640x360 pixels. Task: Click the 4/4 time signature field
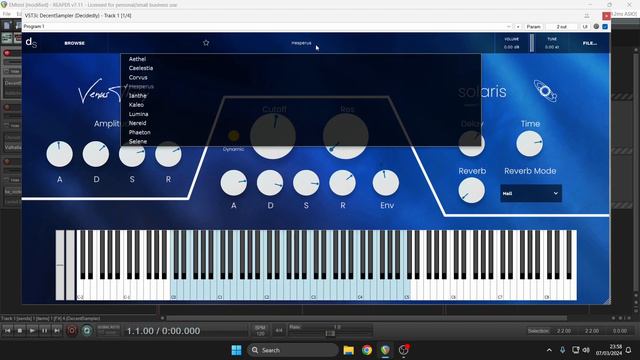tap(279, 331)
